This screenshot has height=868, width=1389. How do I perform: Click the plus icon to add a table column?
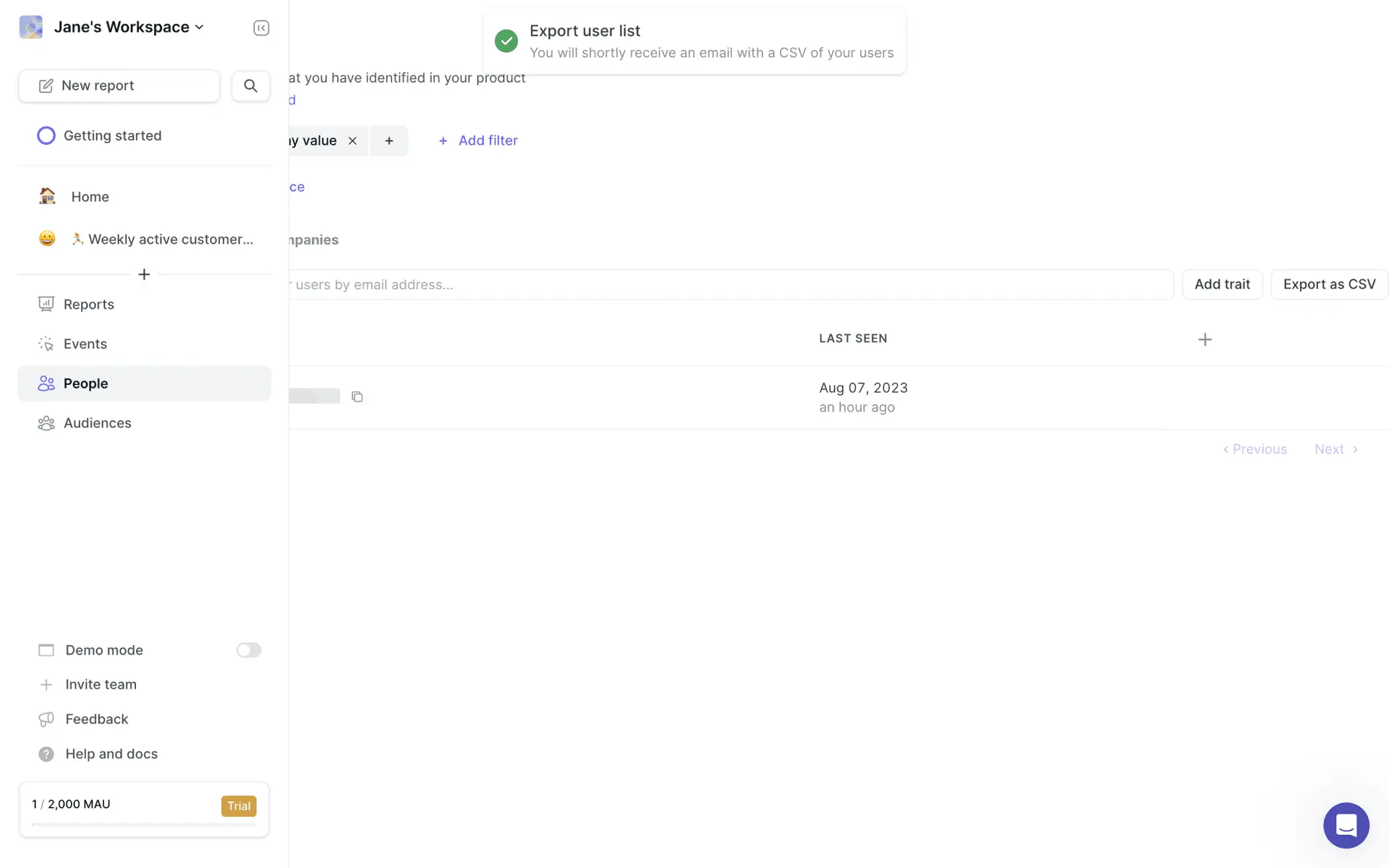(x=1205, y=339)
